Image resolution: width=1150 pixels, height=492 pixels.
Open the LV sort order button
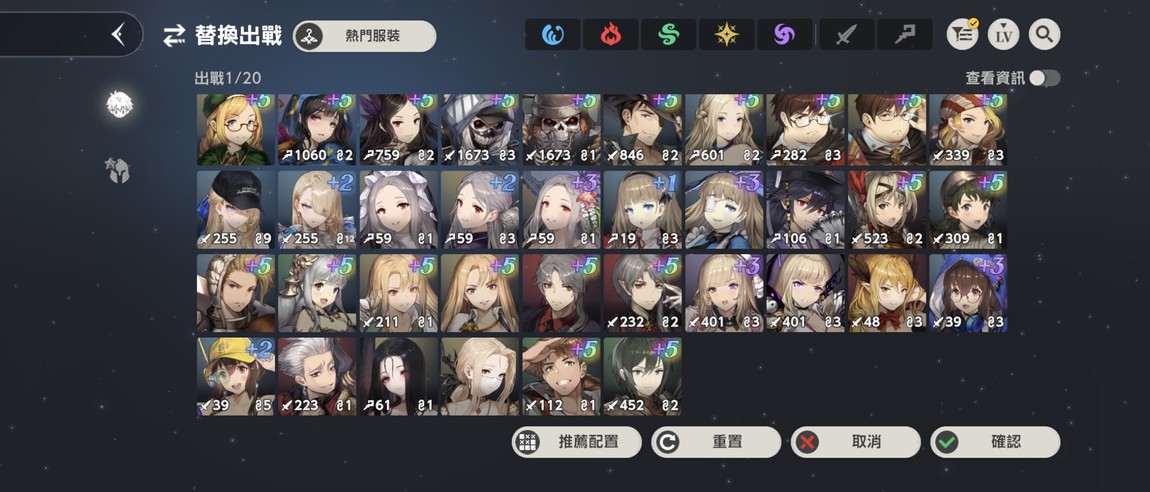coord(1003,34)
